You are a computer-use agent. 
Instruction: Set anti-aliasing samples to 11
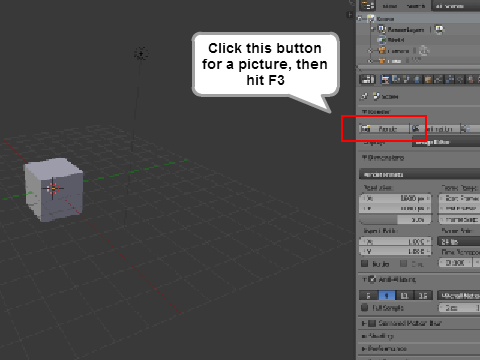pyautogui.click(x=404, y=295)
